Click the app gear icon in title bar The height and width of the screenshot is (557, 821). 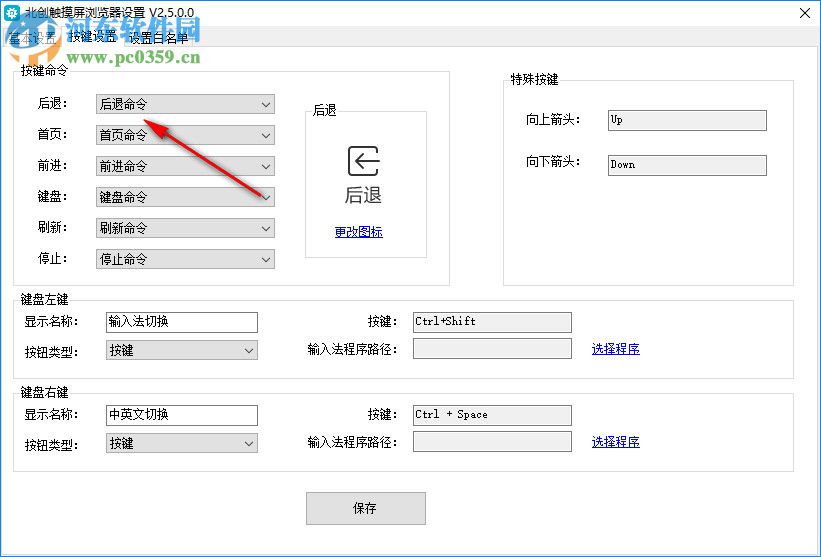pos(12,13)
